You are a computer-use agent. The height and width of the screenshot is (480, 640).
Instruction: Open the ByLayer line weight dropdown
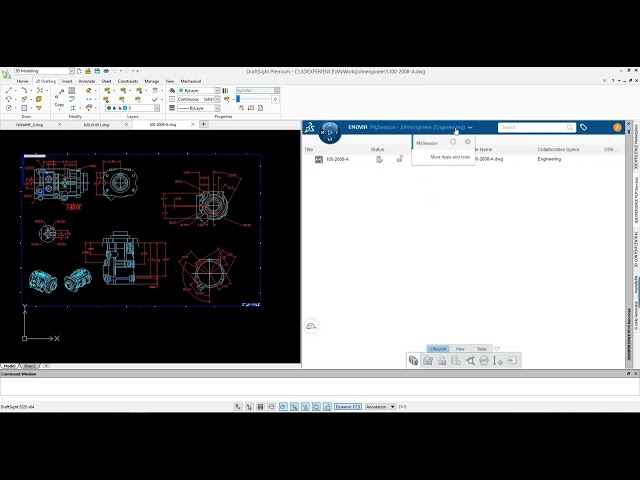pos(217,108)
